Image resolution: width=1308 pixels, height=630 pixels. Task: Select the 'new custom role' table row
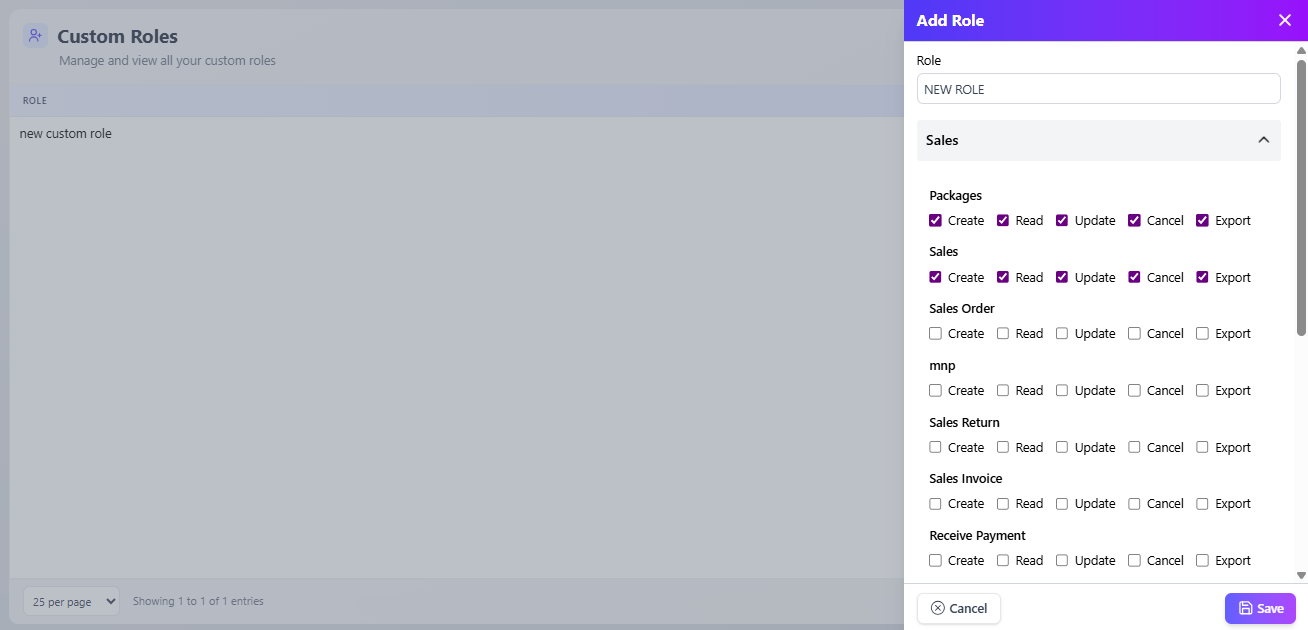tap(66, 133)
